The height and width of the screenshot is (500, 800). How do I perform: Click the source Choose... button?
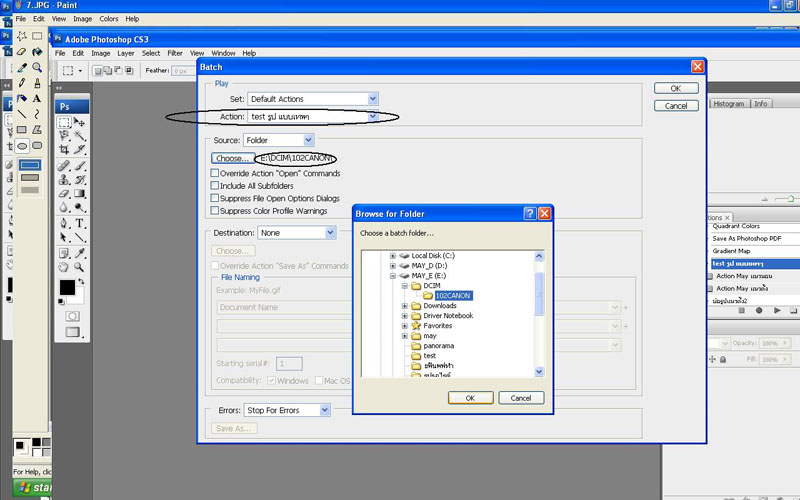[233, 158]
